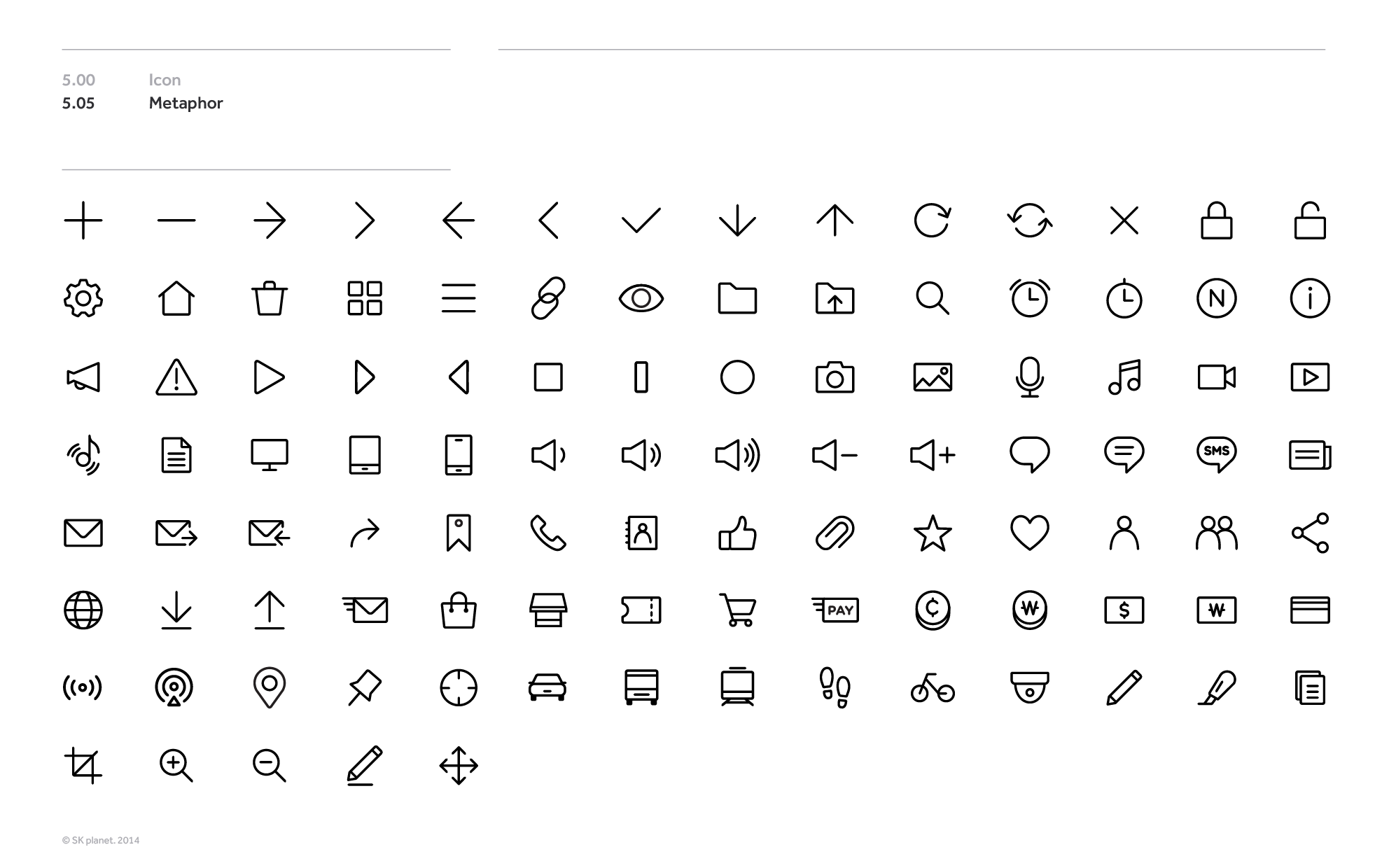Screen dimensions: 1389x868
Task: Select the bicycle icon
Action: point(933,688)
